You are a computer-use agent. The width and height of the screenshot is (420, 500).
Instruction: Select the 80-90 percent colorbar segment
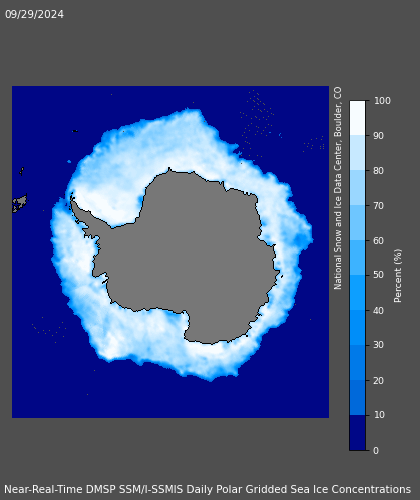pyautogui.click(x=357, y=153)
